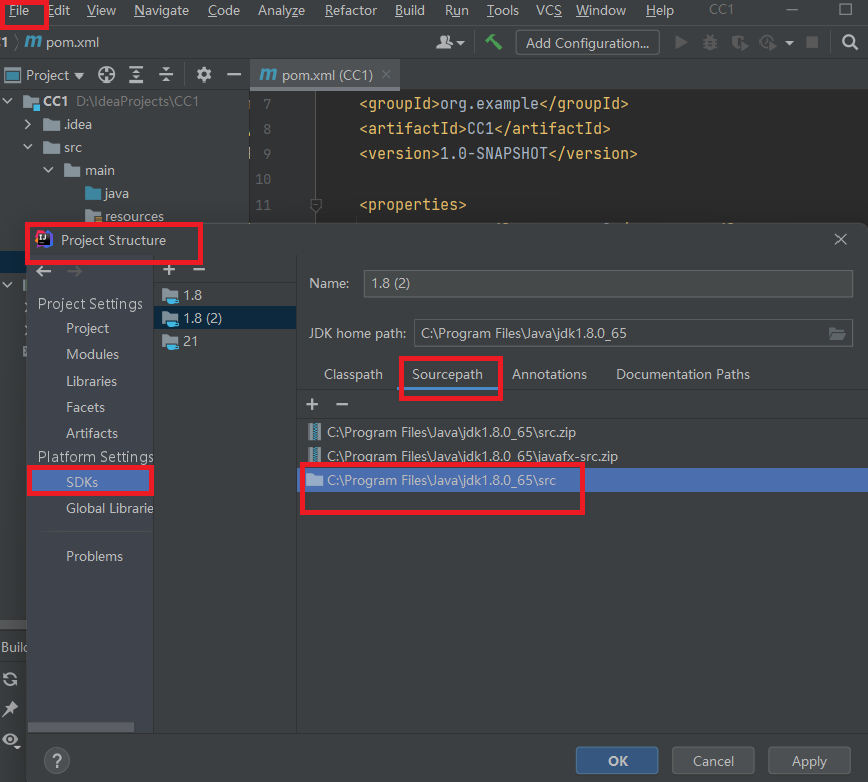This screenshot has height=782, width=868.
Task: Open the Refactor menu
Action: click(350, 11)
